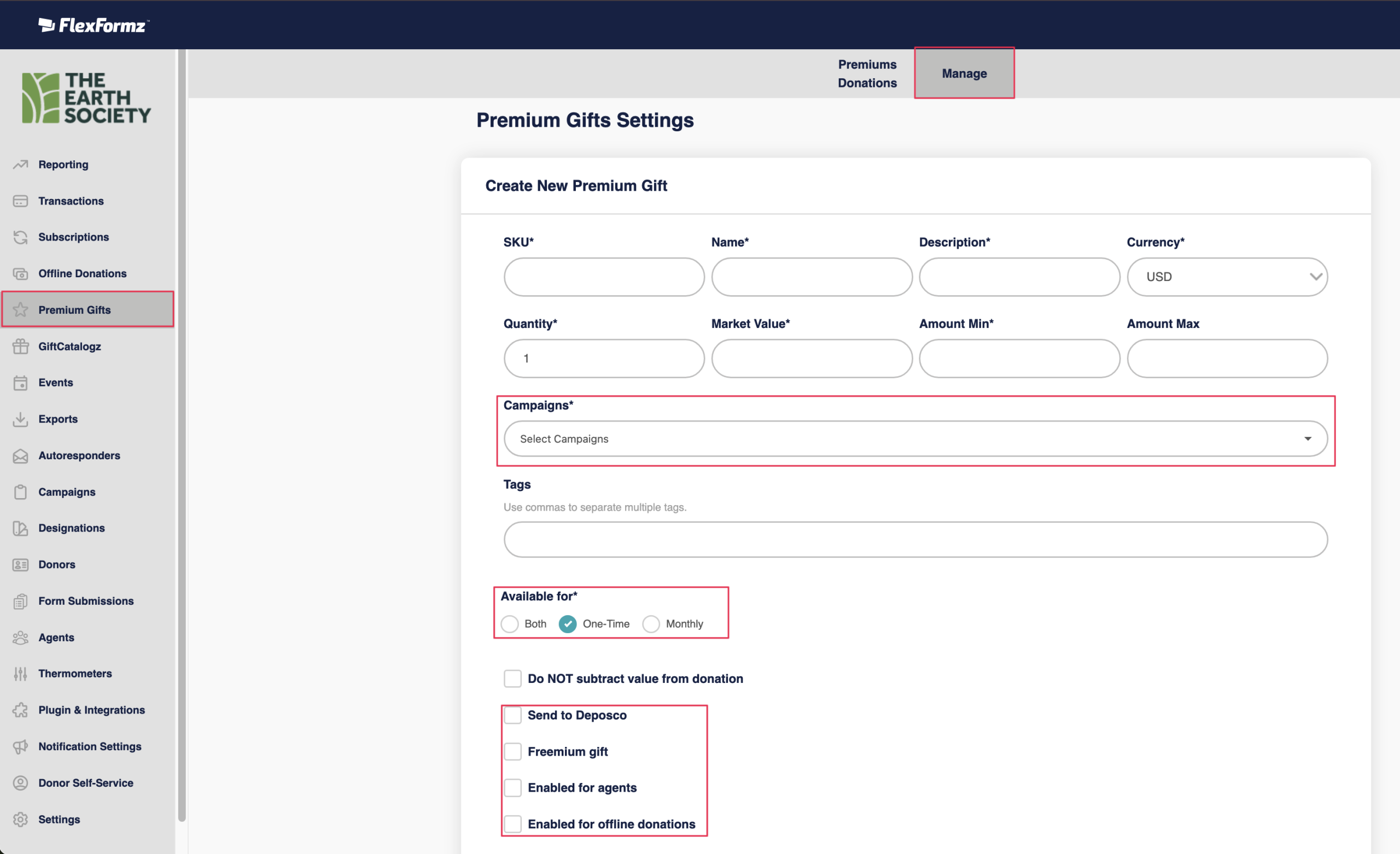Click the Transactions card icon
This screenshot has height=854, width=1400.
click(x=20, y=201)
